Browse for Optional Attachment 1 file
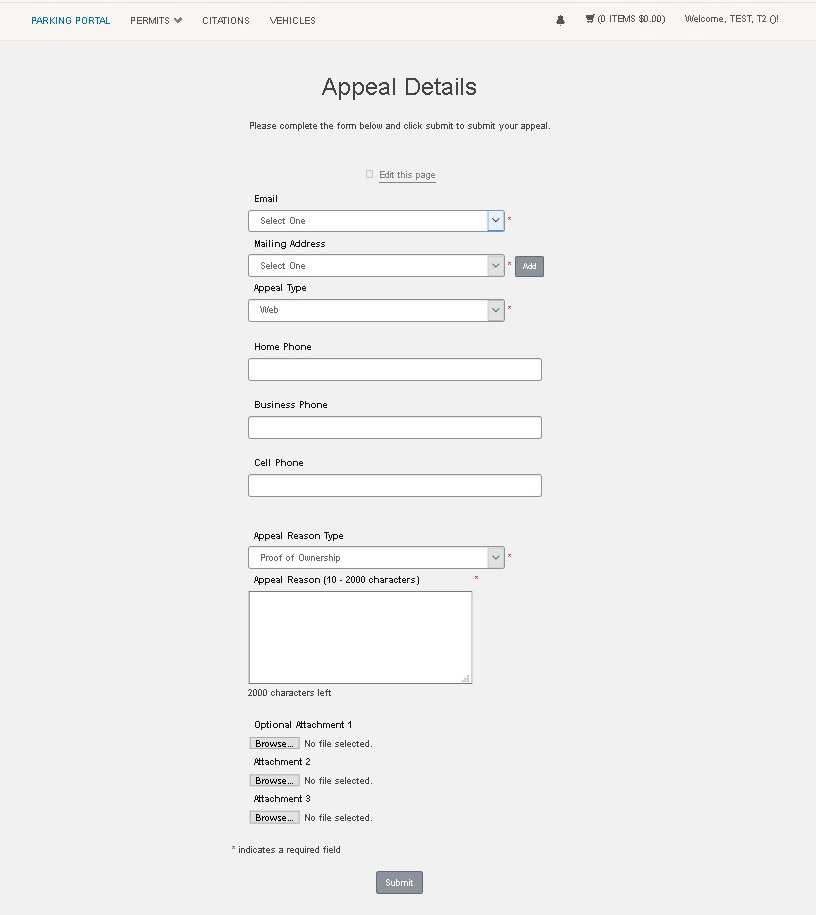Viewport: 816px width, 915px height. point(274,743)
